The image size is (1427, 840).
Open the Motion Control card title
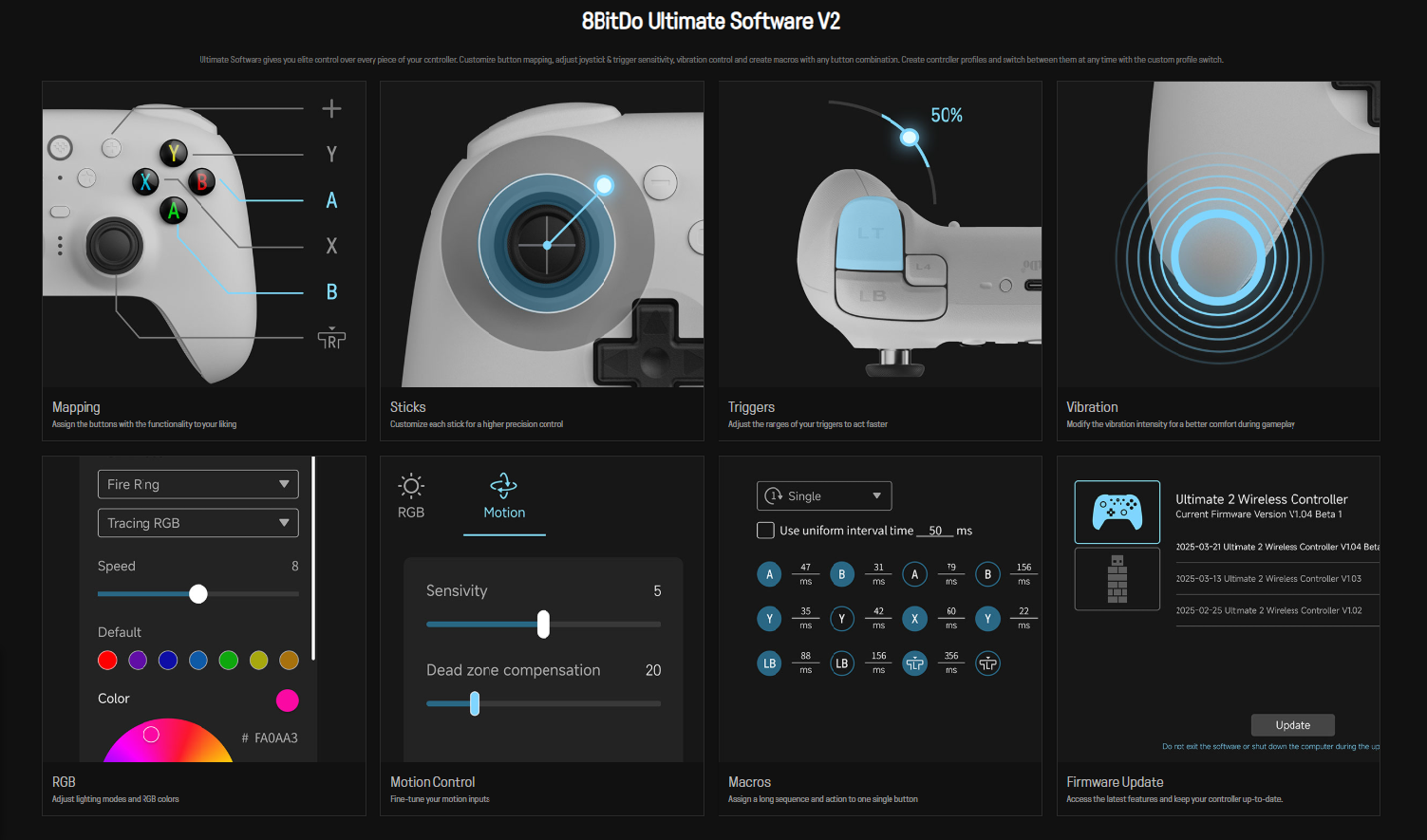coord(432,782)
